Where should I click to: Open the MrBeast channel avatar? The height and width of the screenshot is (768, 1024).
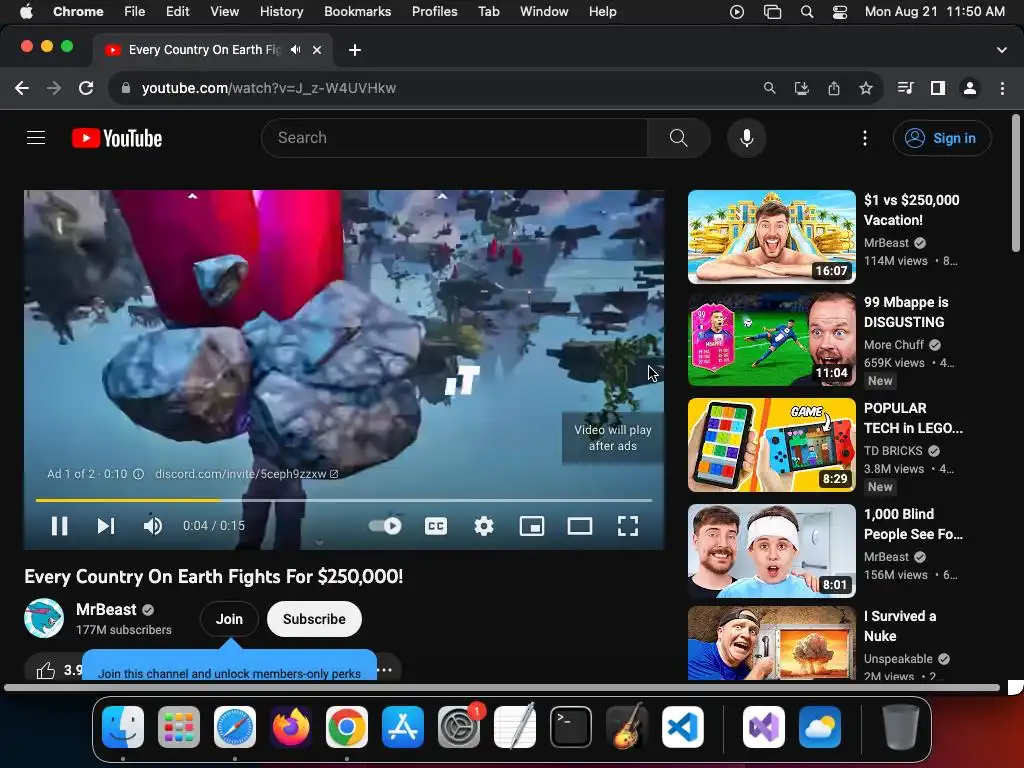44,618
